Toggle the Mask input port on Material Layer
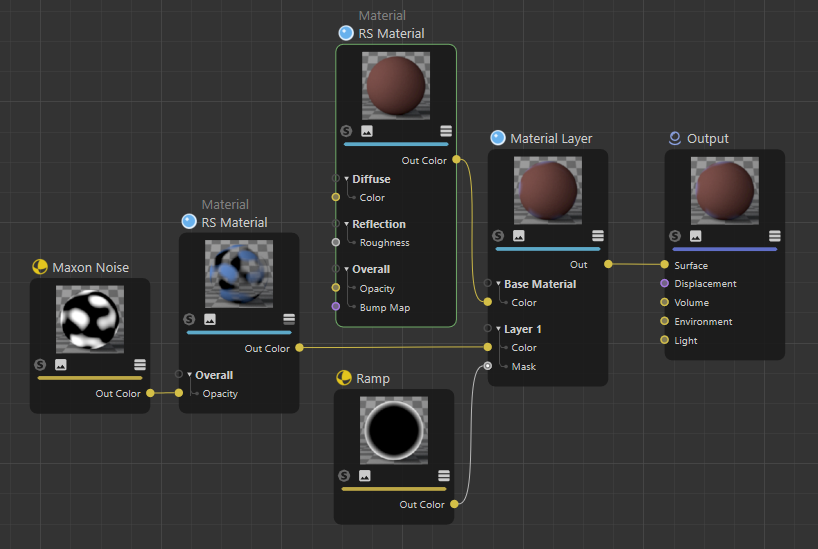This screenshot has width=818, height=549. click(488, 366)
